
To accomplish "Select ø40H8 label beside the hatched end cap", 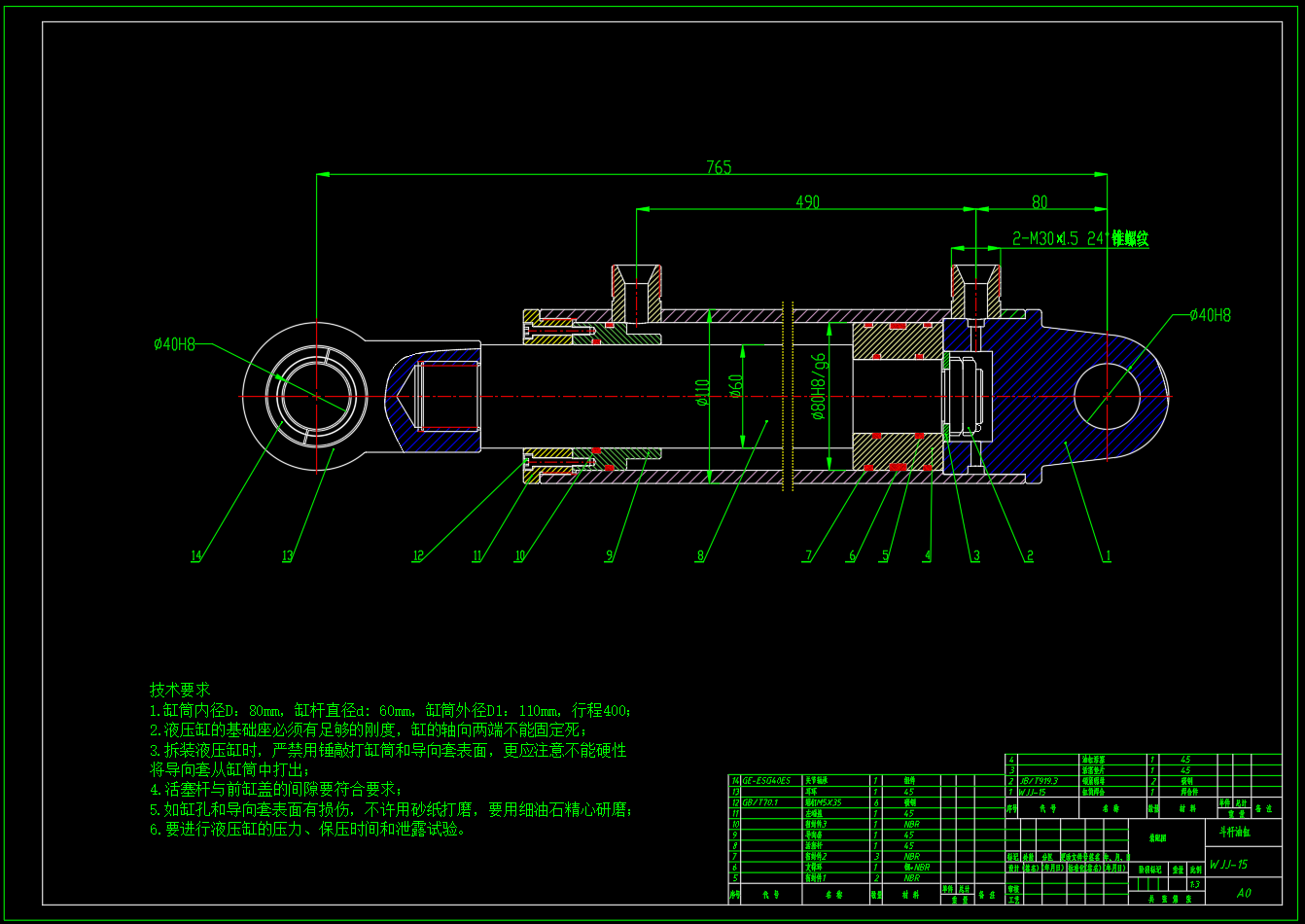I will (x=1210, y=315).
